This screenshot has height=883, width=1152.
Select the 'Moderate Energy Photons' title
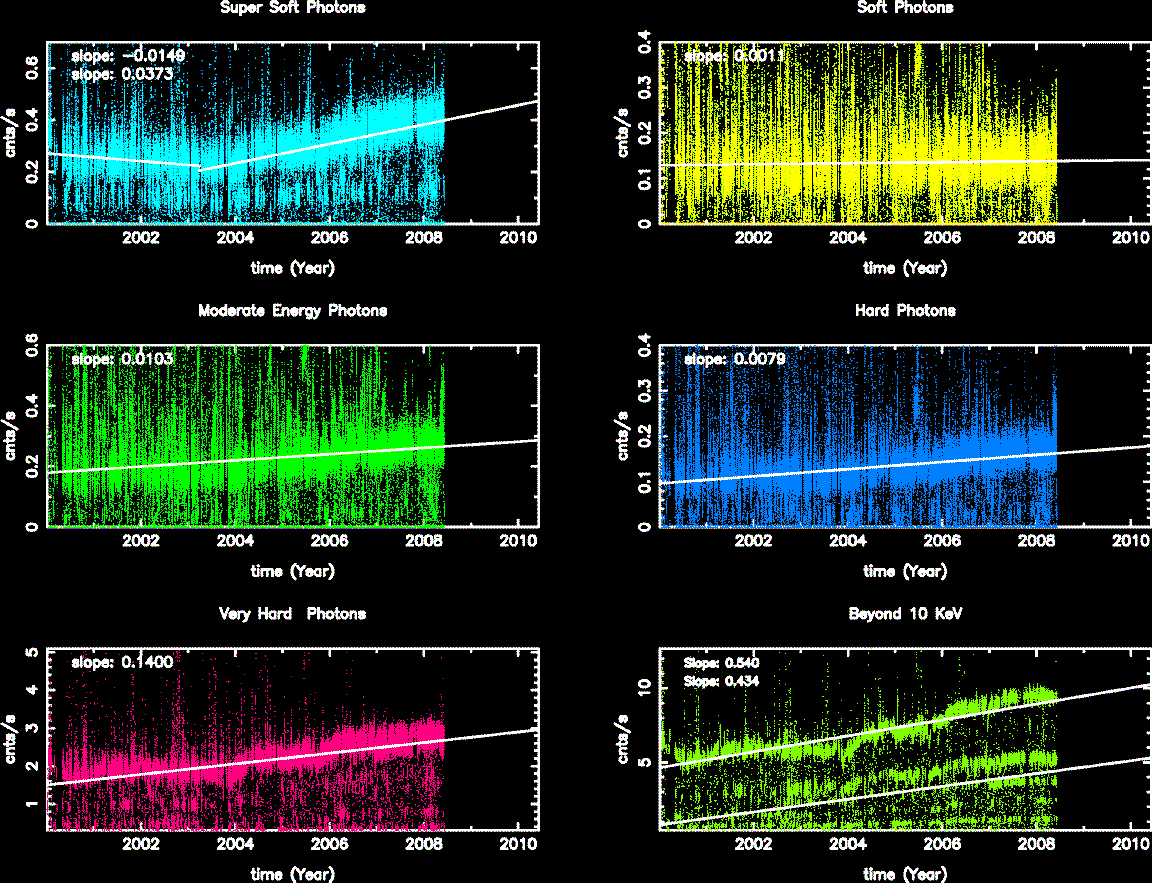(292, 311)
